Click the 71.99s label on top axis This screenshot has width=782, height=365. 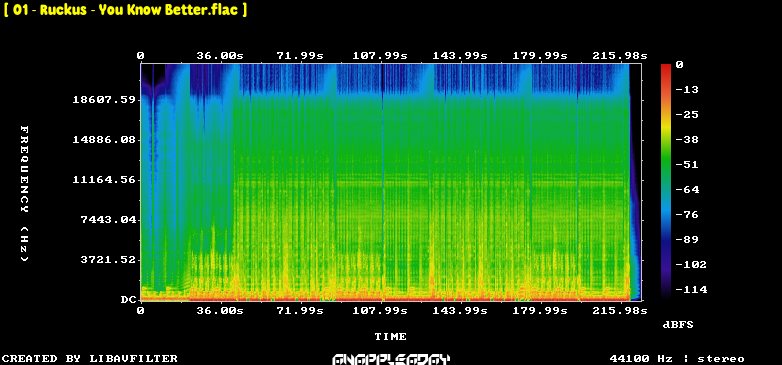point(300,56)
